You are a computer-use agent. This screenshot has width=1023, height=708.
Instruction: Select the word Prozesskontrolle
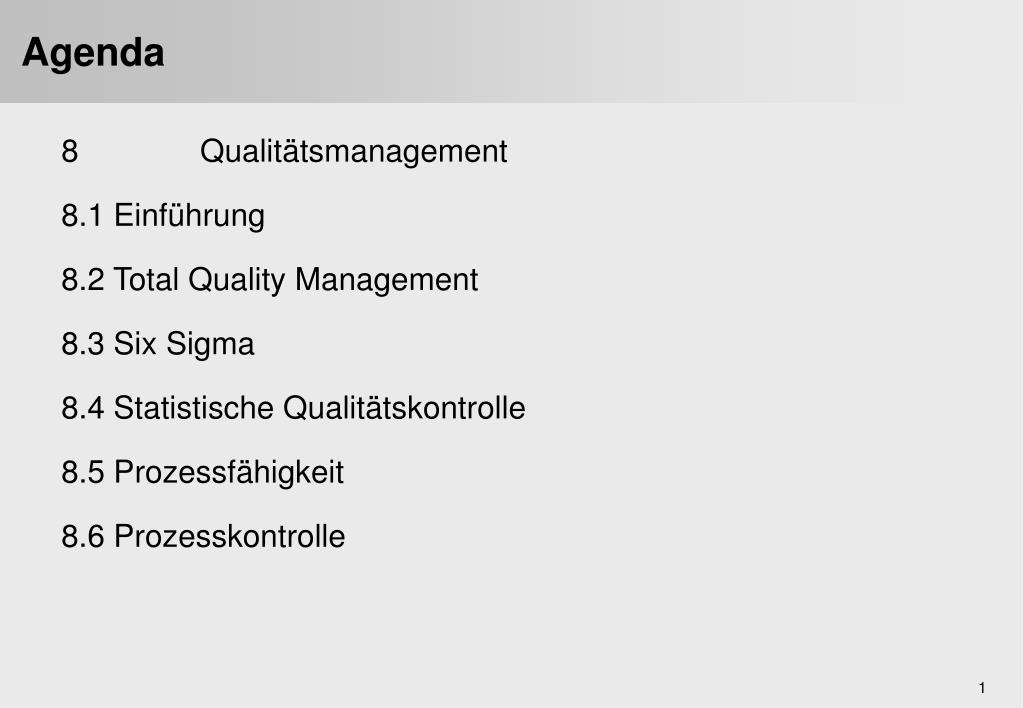tap(230, 536)
